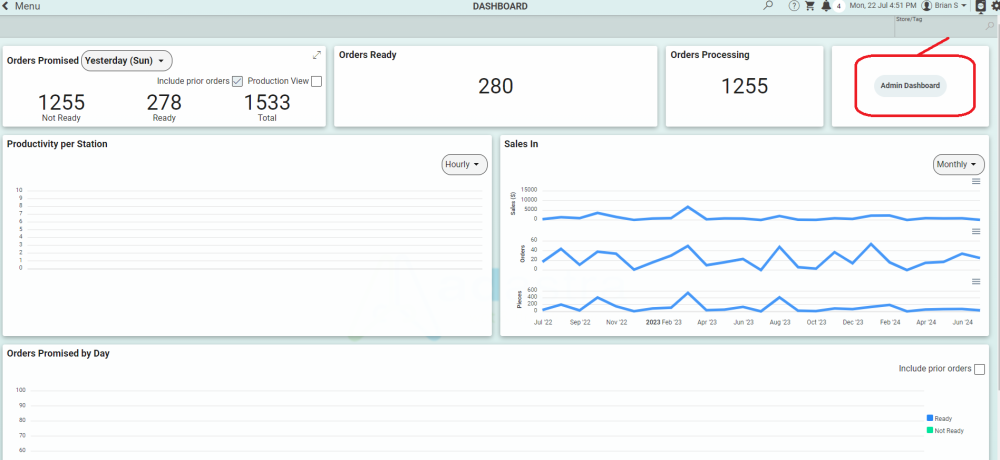Enable the Production View checkbox

tap(316, 81)
